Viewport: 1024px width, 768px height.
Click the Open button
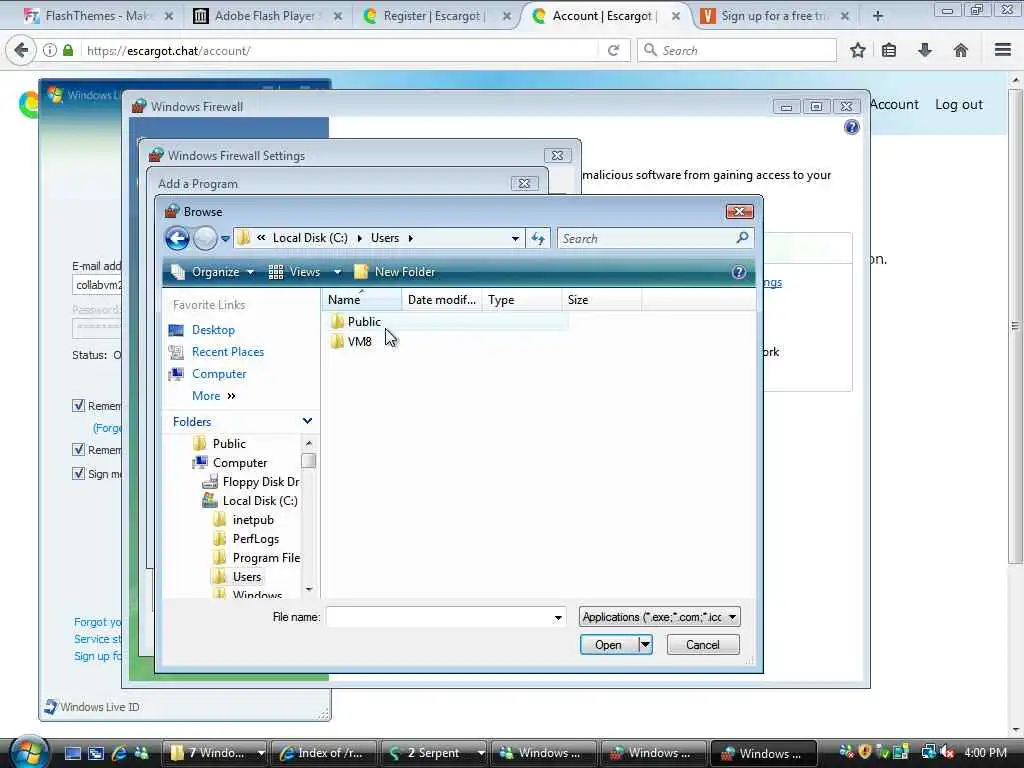point(609,645)
